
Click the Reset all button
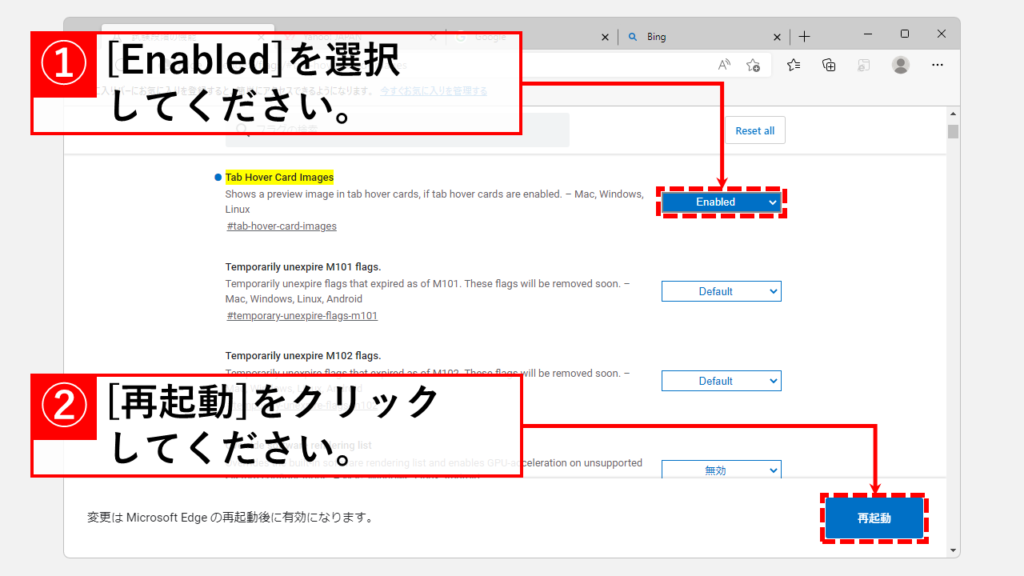click(755, 131)
